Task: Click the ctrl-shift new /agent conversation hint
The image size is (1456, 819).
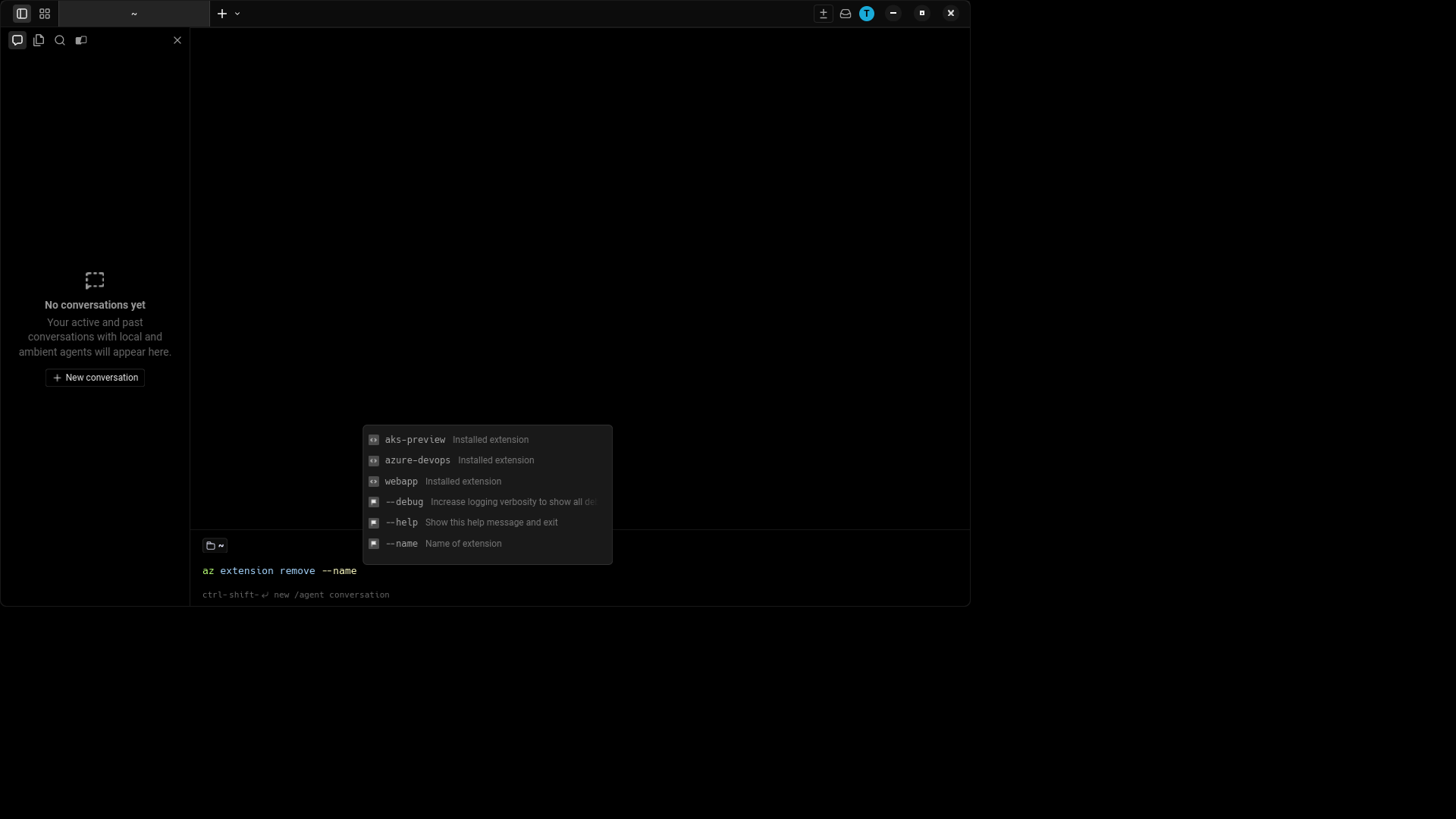Action: (x=296, y=595)
